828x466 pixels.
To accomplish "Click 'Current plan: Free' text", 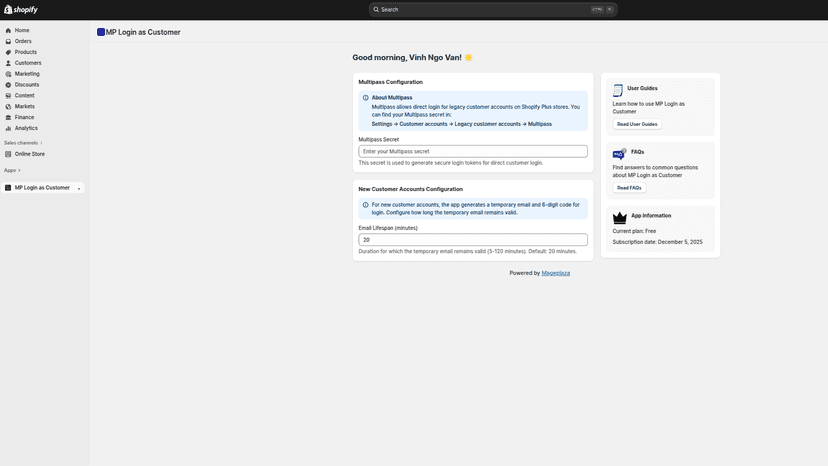I will pyautogui.click(x=634, y=231).
